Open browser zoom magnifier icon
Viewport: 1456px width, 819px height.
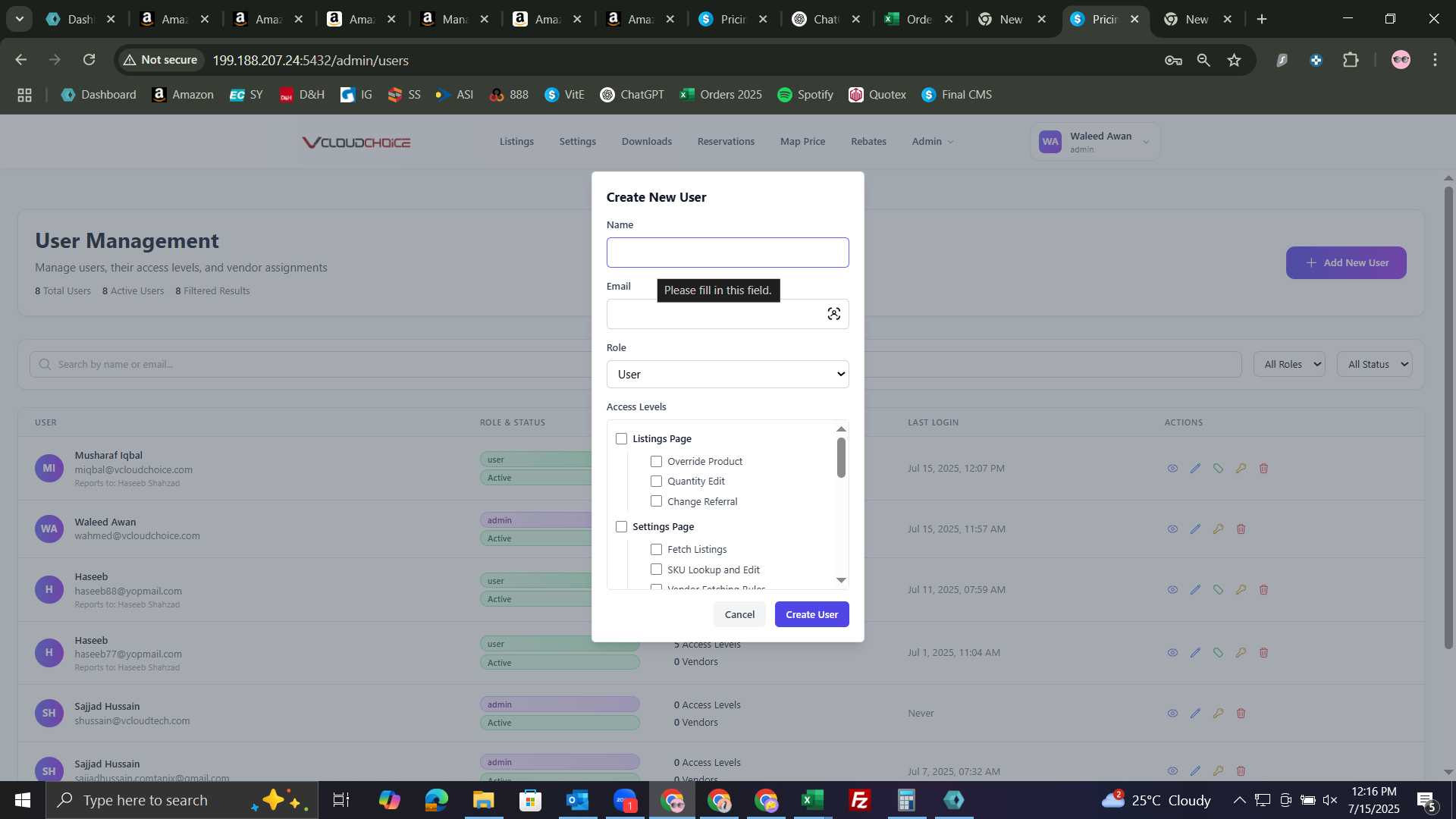click(x=1203, y=60)
